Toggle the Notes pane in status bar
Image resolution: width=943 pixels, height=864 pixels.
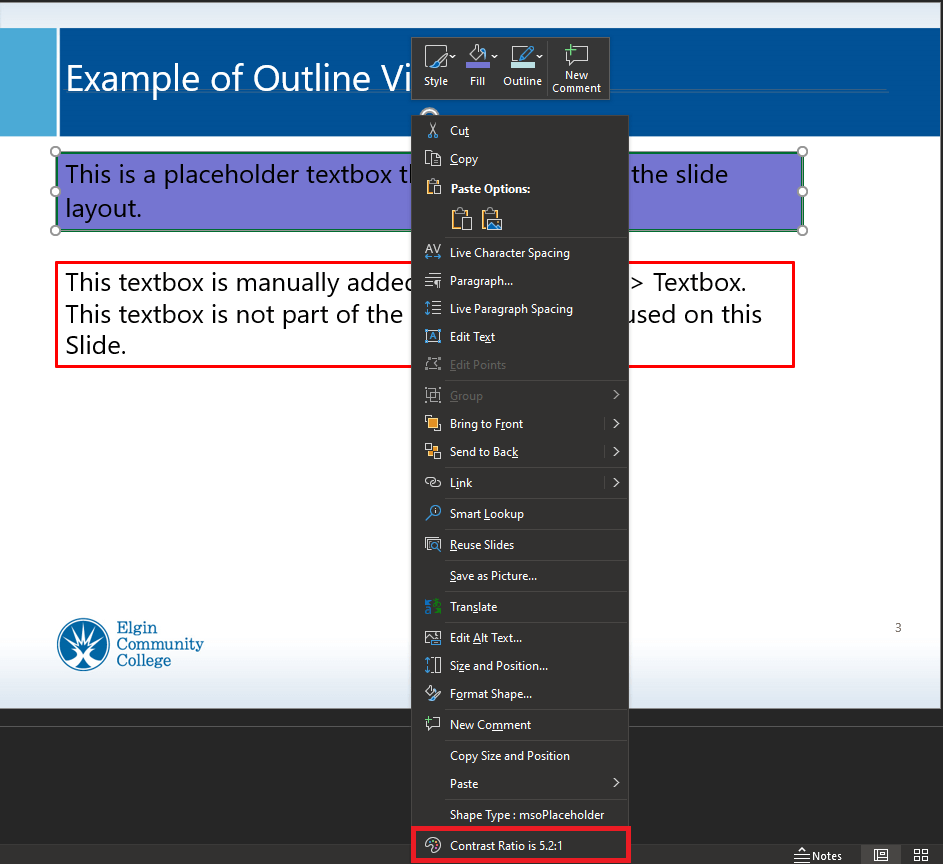pos(818,855)
